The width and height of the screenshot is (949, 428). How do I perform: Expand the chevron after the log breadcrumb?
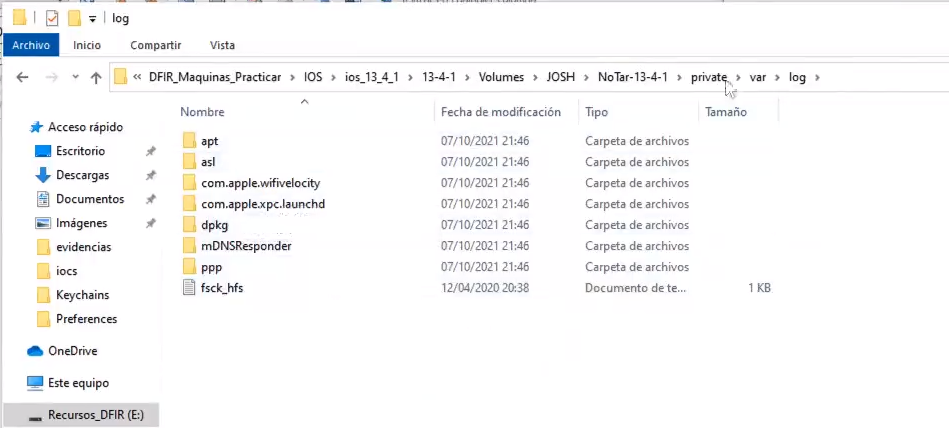pos(818,77)
